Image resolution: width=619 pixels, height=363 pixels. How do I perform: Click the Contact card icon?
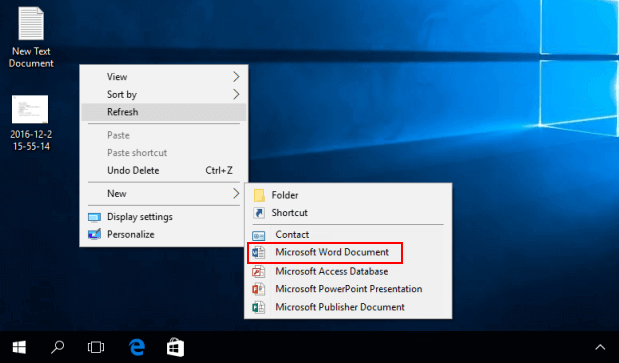[x=259, y=235]
